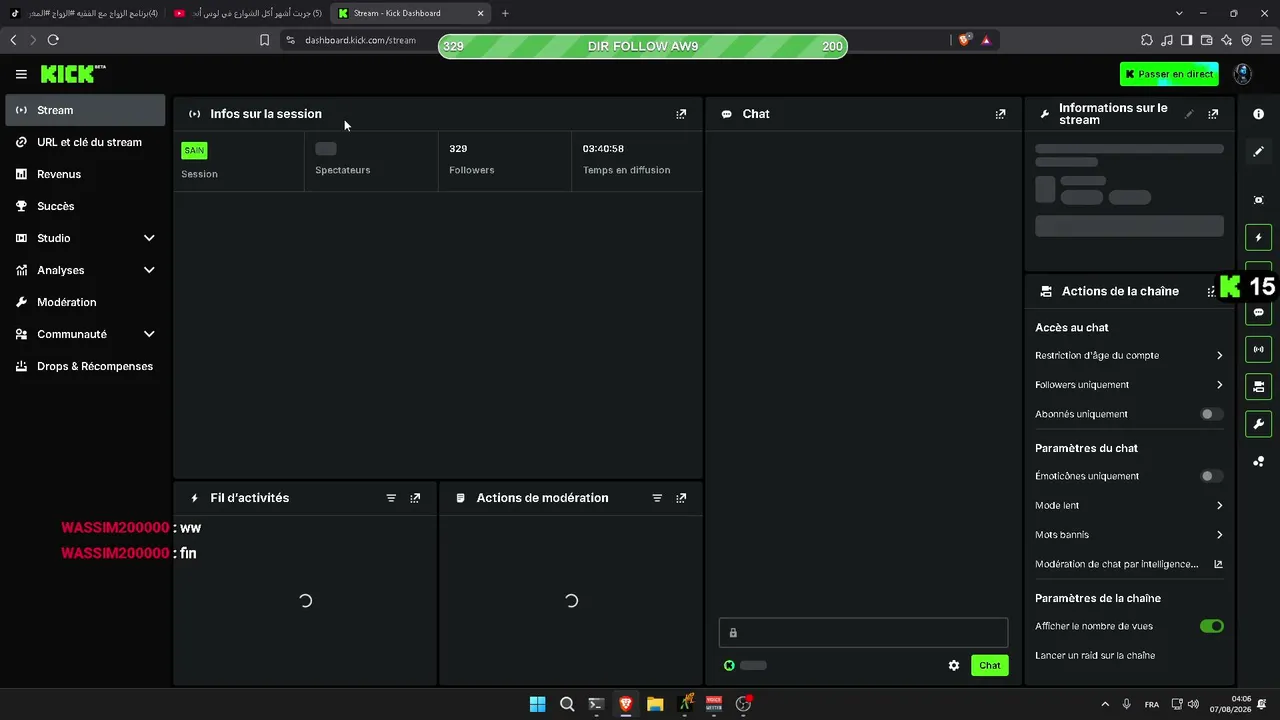Viewport: 1280px width, 720px height.
Task: Open the browser tab search dropdown arrow
Action: 1179,13
